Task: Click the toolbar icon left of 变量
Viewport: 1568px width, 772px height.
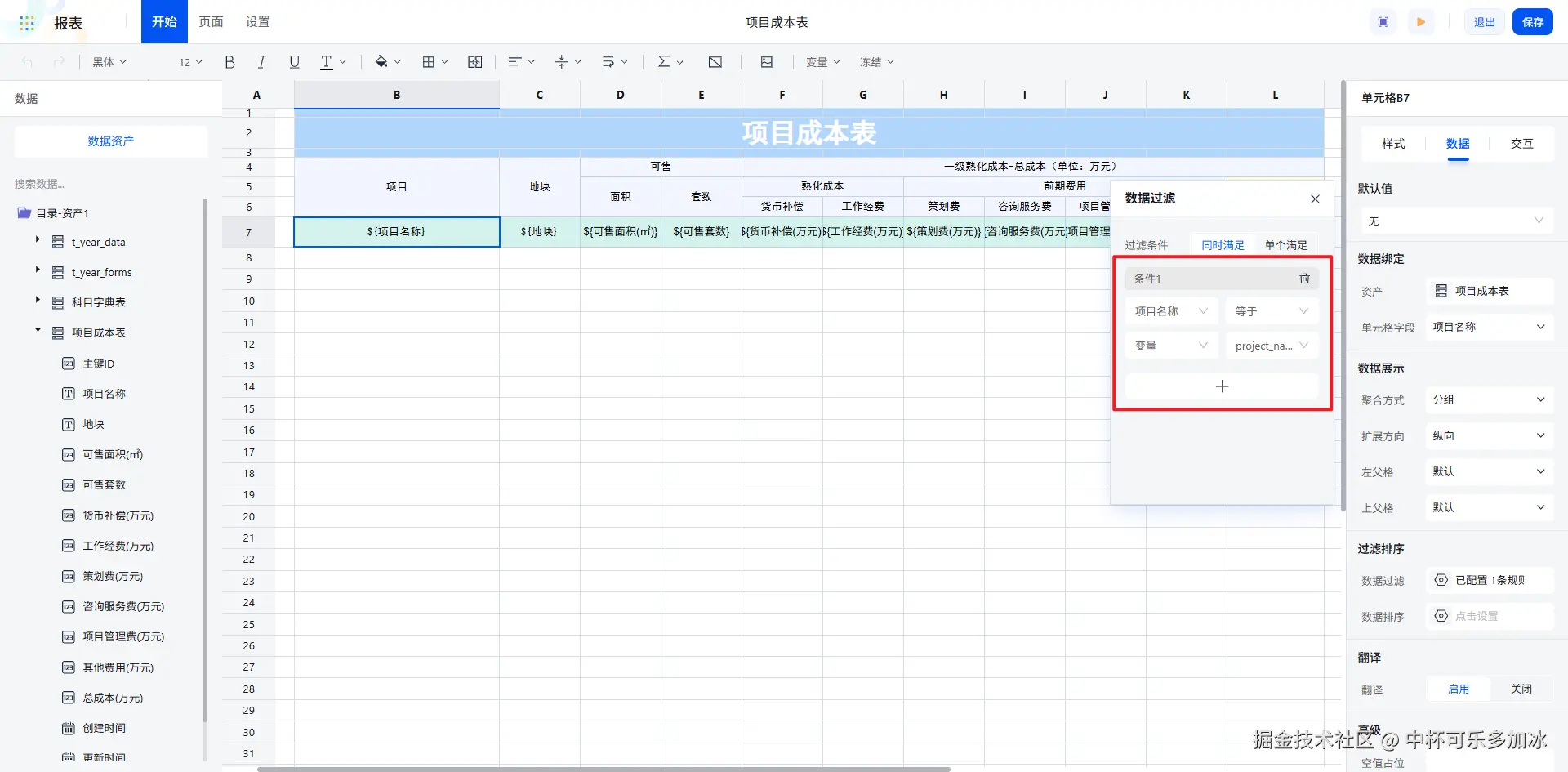Action: click(766, 62)
